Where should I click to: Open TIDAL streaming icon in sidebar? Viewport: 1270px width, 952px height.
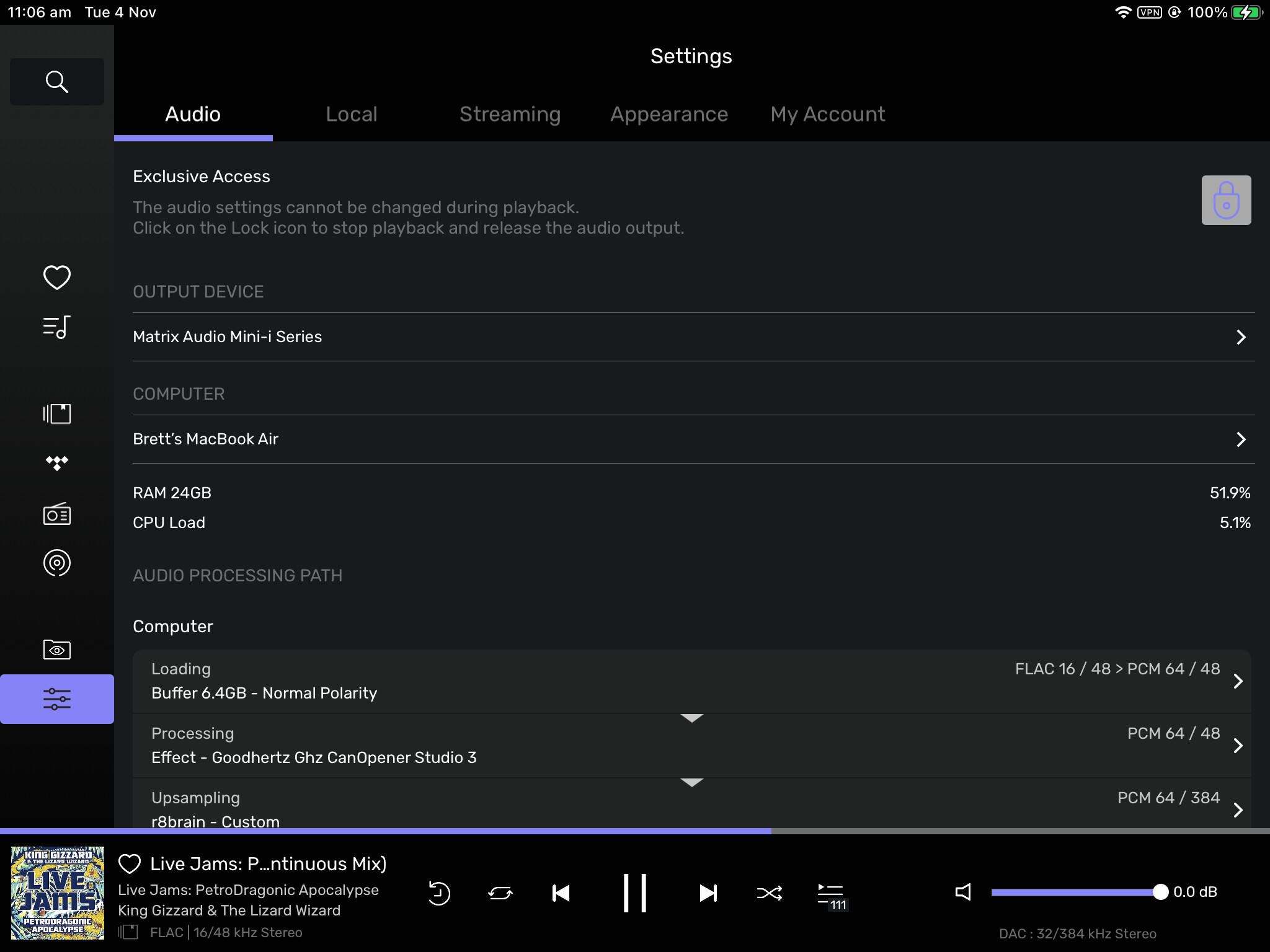56,463
